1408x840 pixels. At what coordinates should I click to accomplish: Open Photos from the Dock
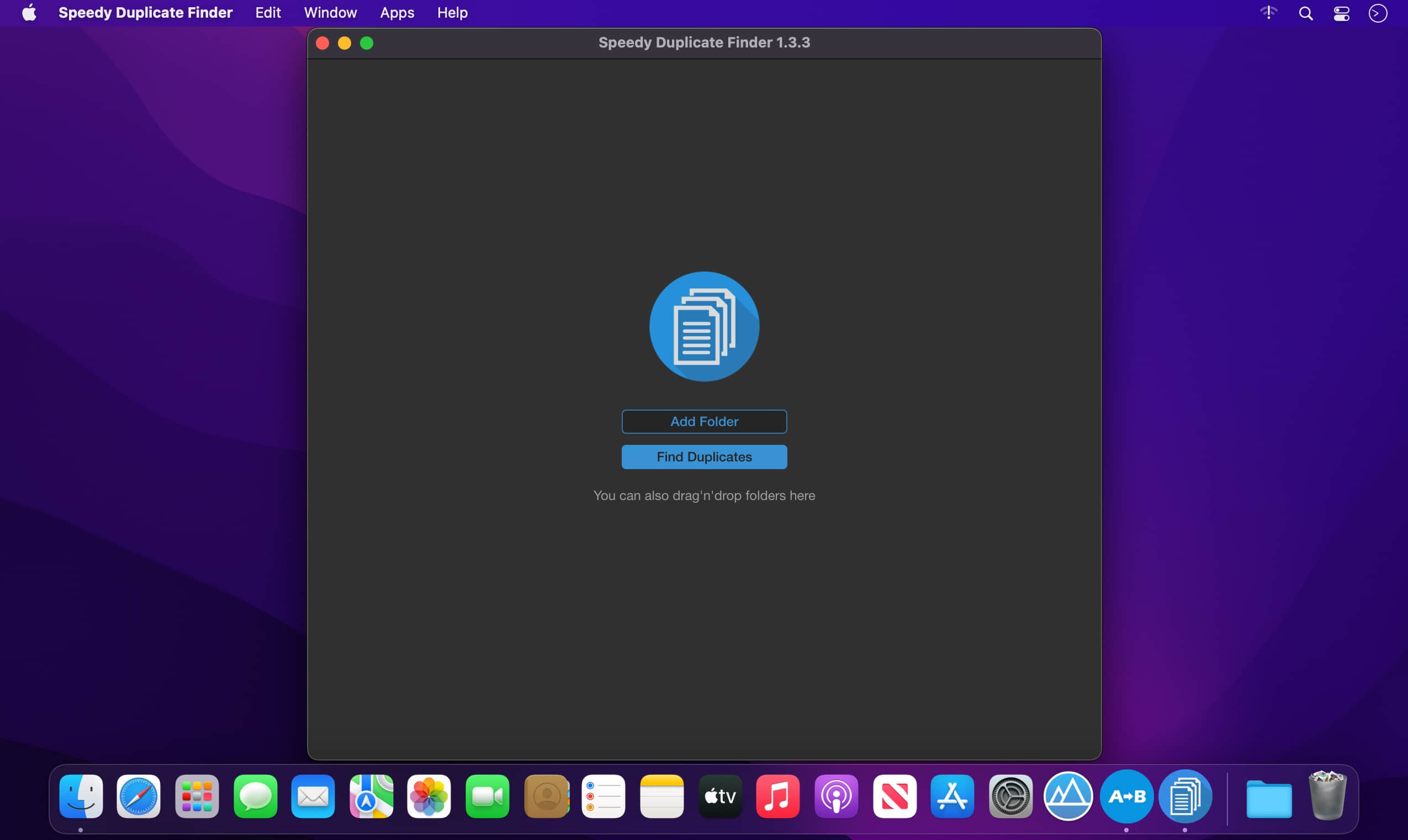(429, 796)
